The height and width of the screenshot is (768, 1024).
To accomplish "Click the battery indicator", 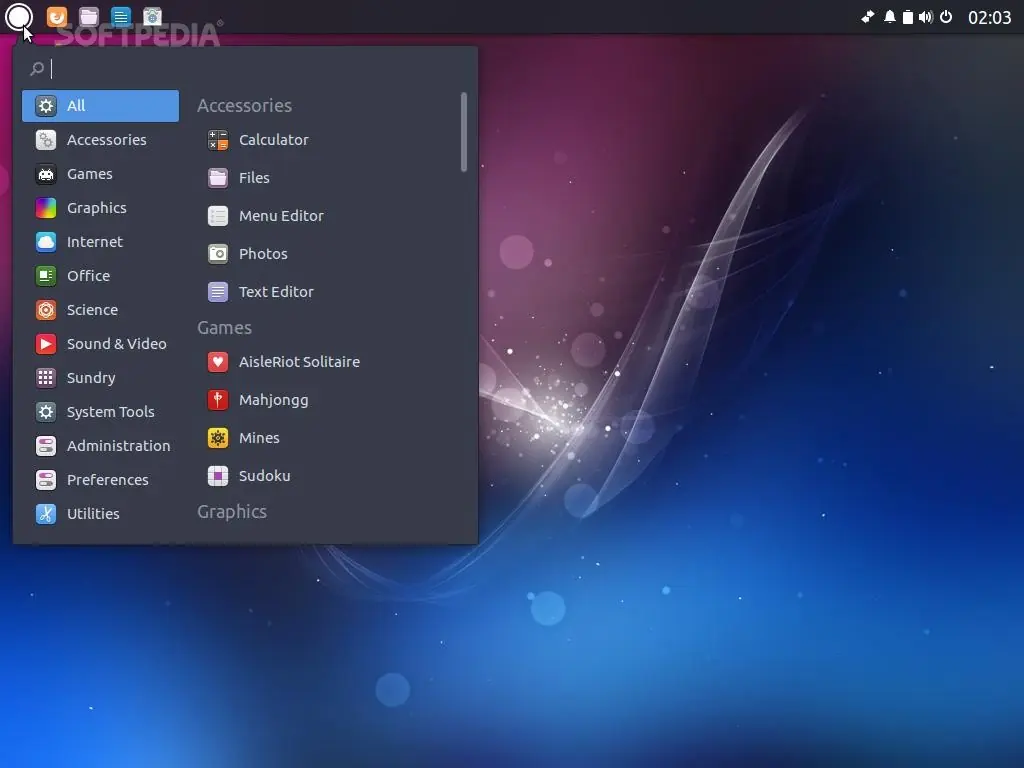I will (907, 17).
